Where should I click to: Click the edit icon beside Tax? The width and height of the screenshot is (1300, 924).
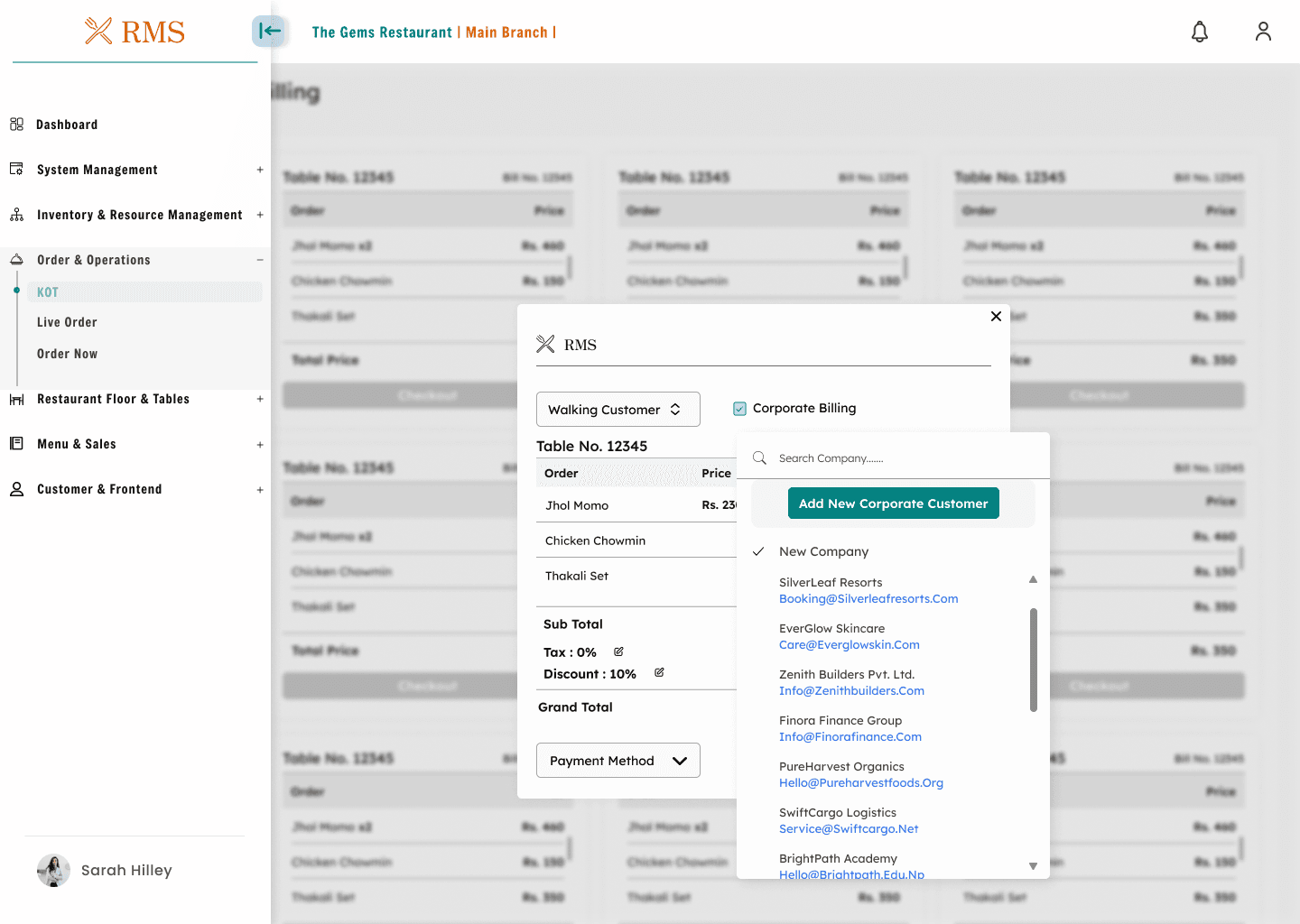point(618,651)
